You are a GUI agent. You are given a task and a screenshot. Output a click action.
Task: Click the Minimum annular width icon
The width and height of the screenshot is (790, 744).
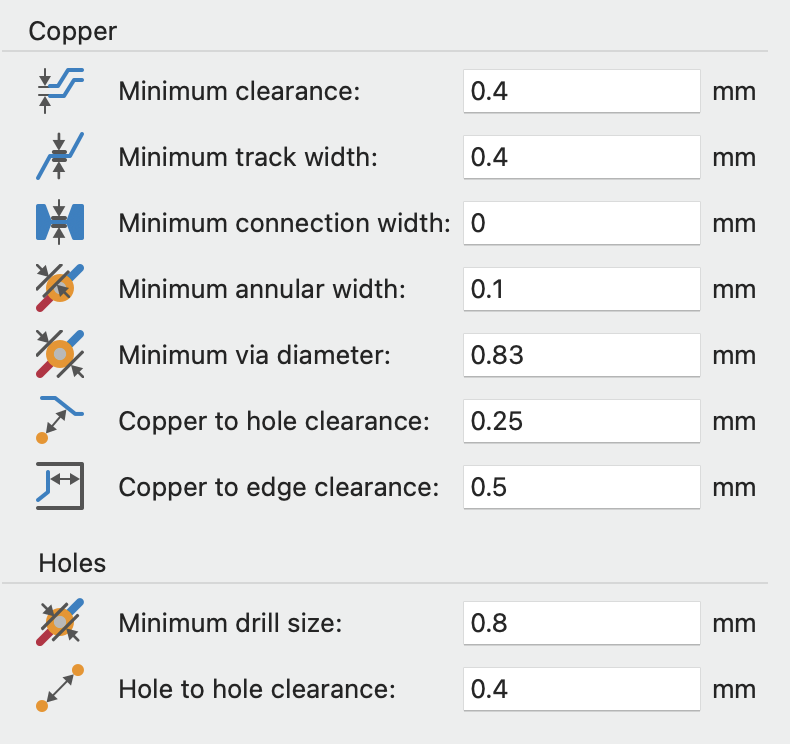(60, 288)
